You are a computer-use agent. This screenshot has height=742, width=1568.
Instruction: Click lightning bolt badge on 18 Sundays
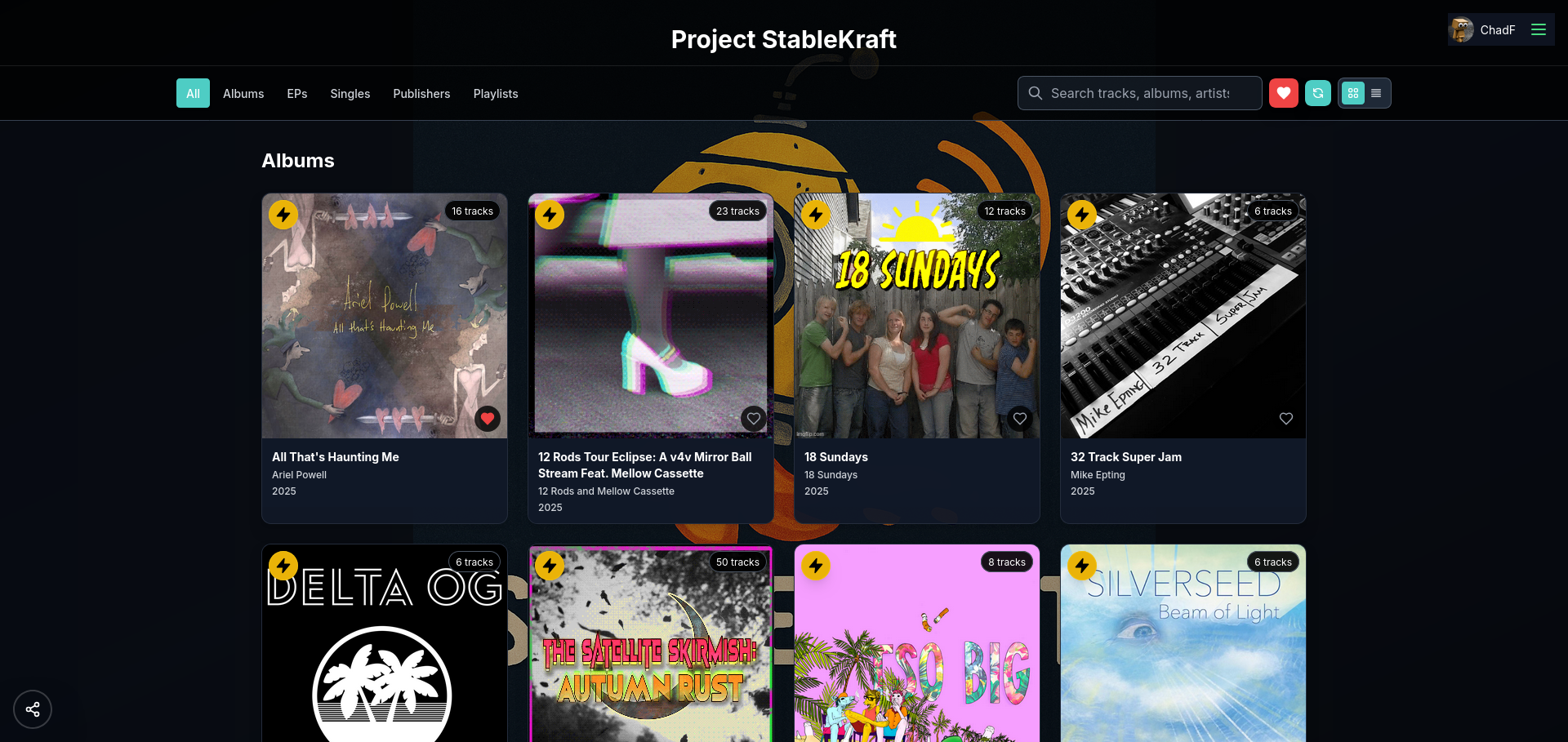[816, 215]
